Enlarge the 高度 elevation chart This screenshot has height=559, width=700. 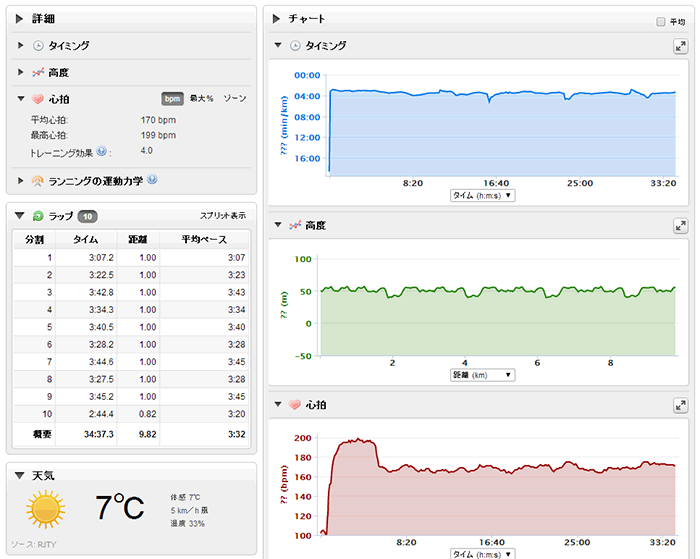[x=680, y=227]
